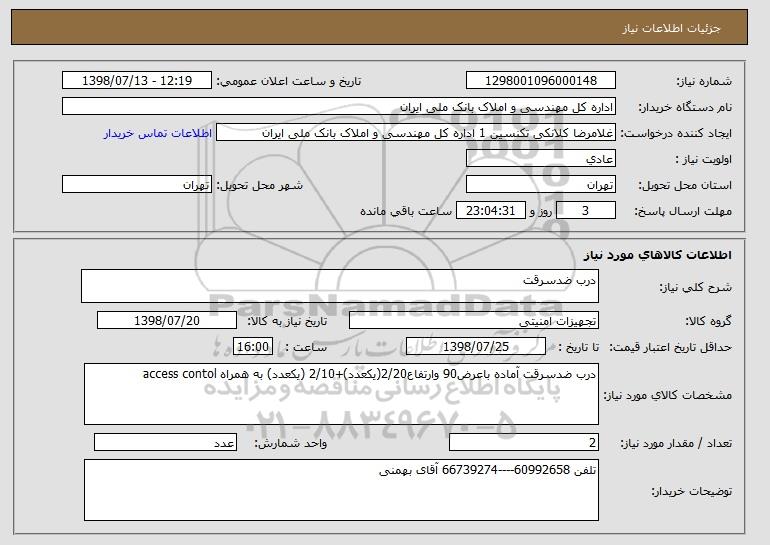Click the جزئیات اطلاعات نیاز header title

pyautogui.click(x=671, y=28)
